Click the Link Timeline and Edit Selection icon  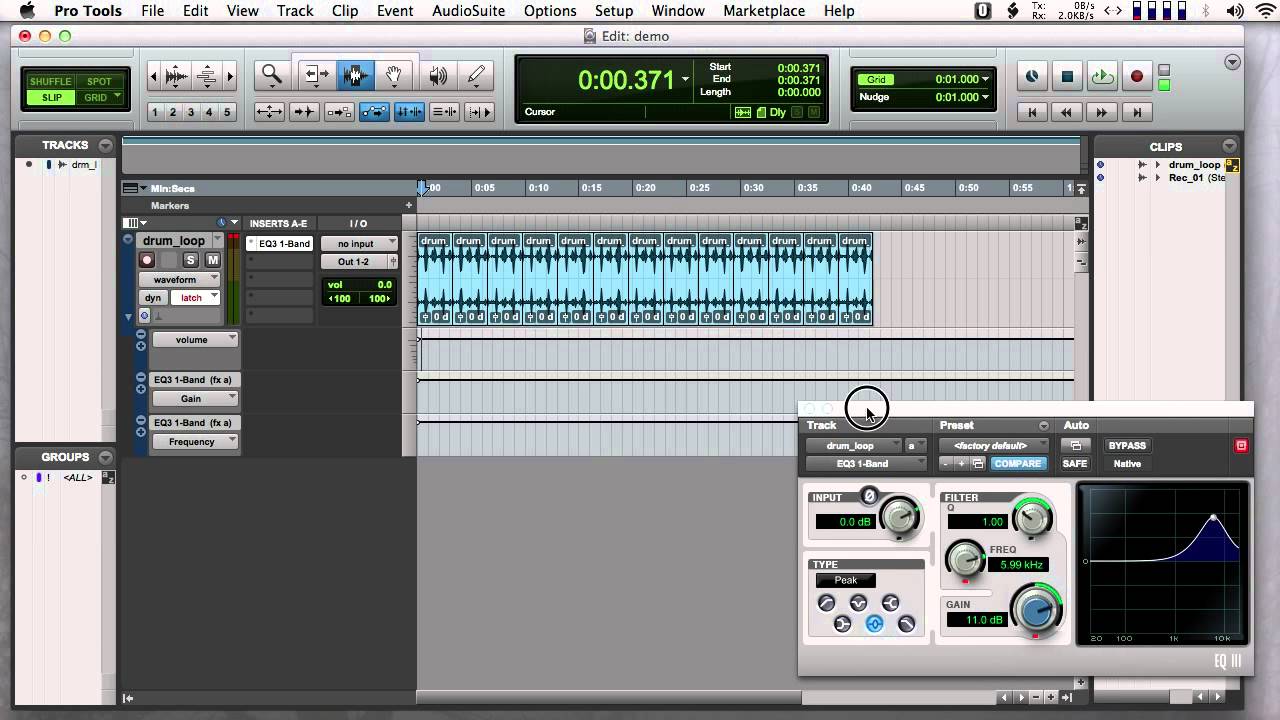tap(409, 112)
